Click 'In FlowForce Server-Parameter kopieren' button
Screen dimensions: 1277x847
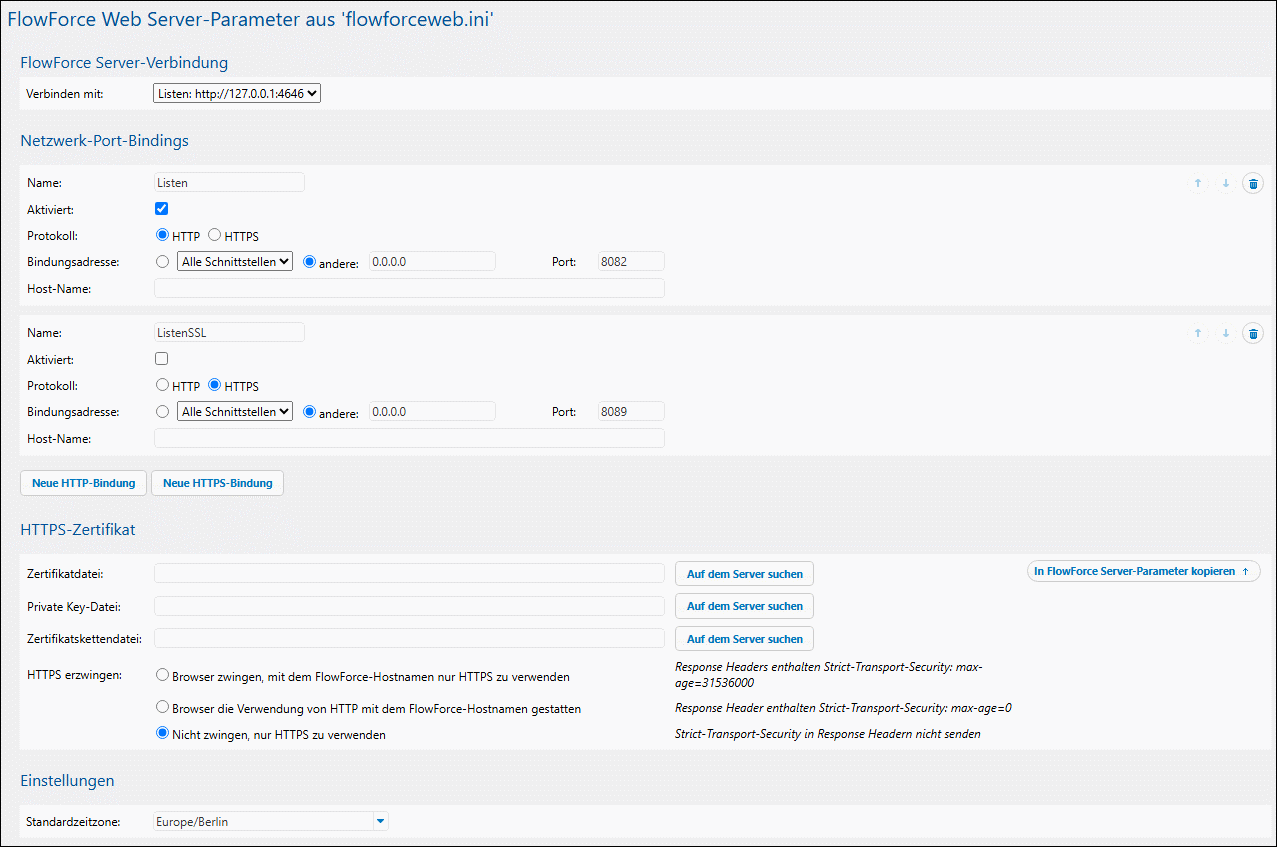click(1142, 571)
